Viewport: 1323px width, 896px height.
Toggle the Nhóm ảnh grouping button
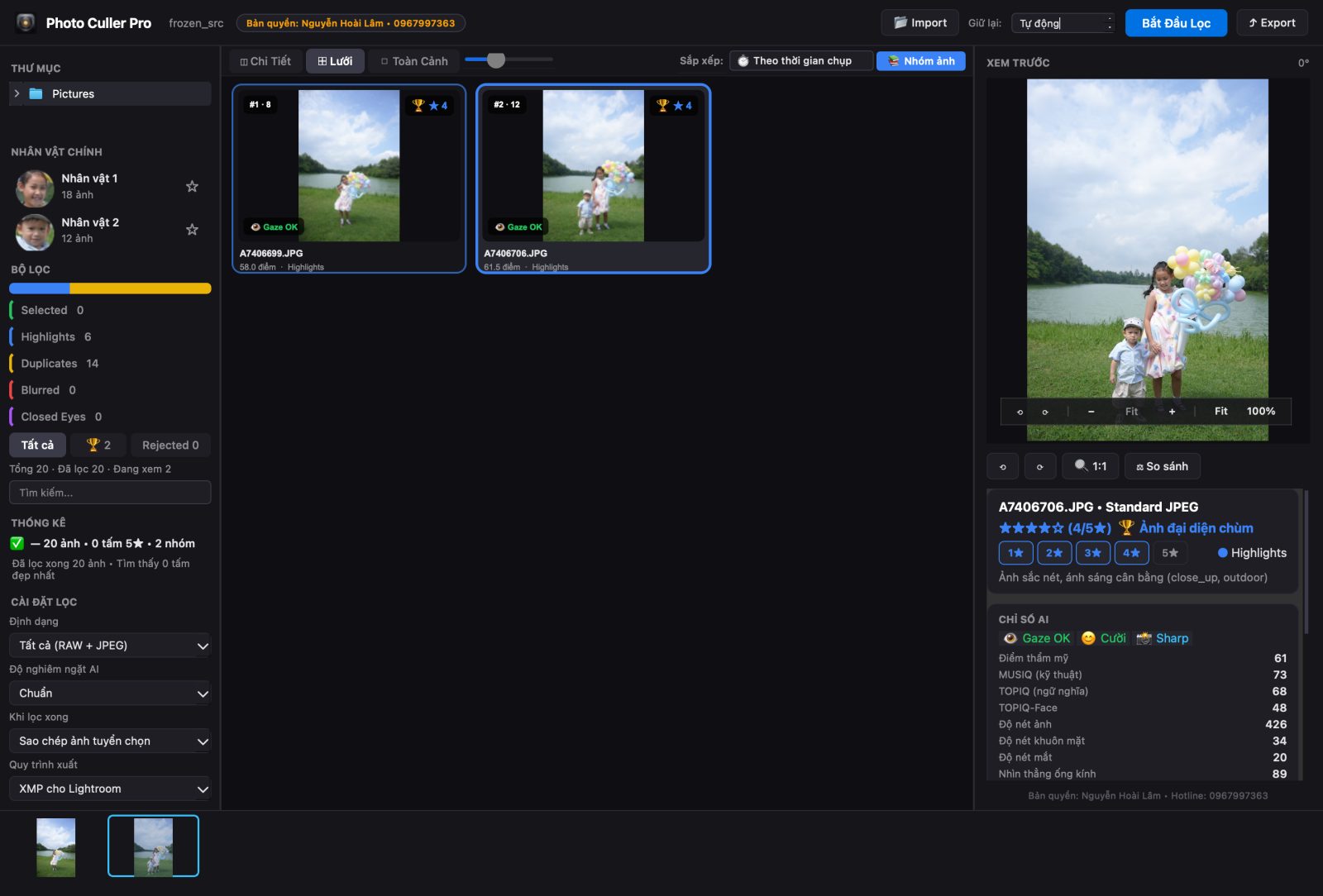click(x=921, y=61)
